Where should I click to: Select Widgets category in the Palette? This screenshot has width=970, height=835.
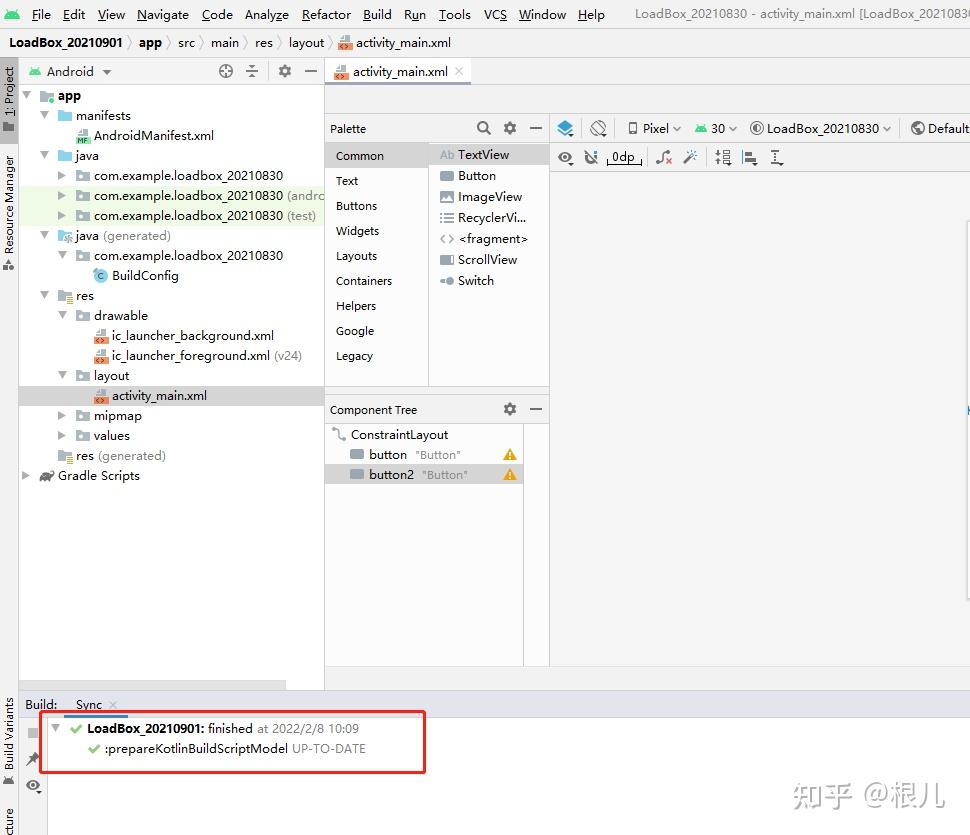pos(357,230)
